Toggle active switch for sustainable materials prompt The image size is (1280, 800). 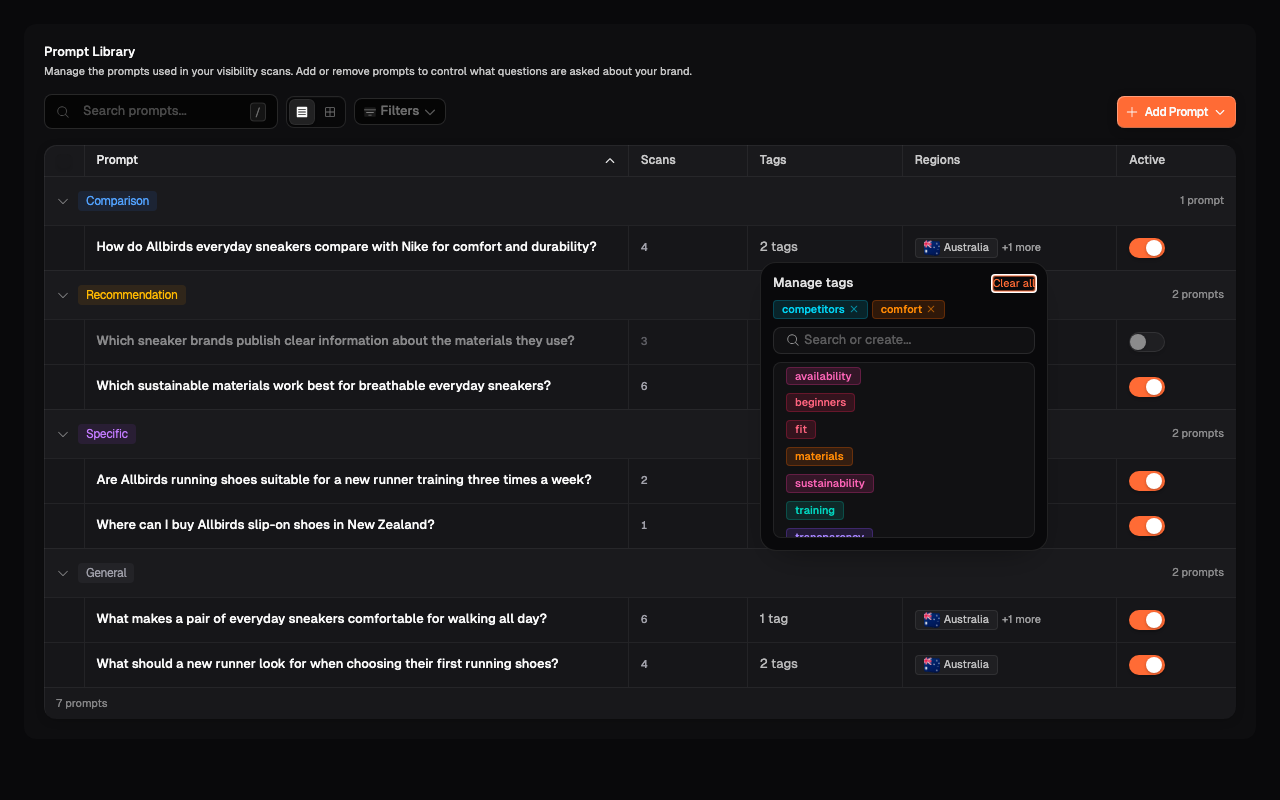pos(1147,387)
